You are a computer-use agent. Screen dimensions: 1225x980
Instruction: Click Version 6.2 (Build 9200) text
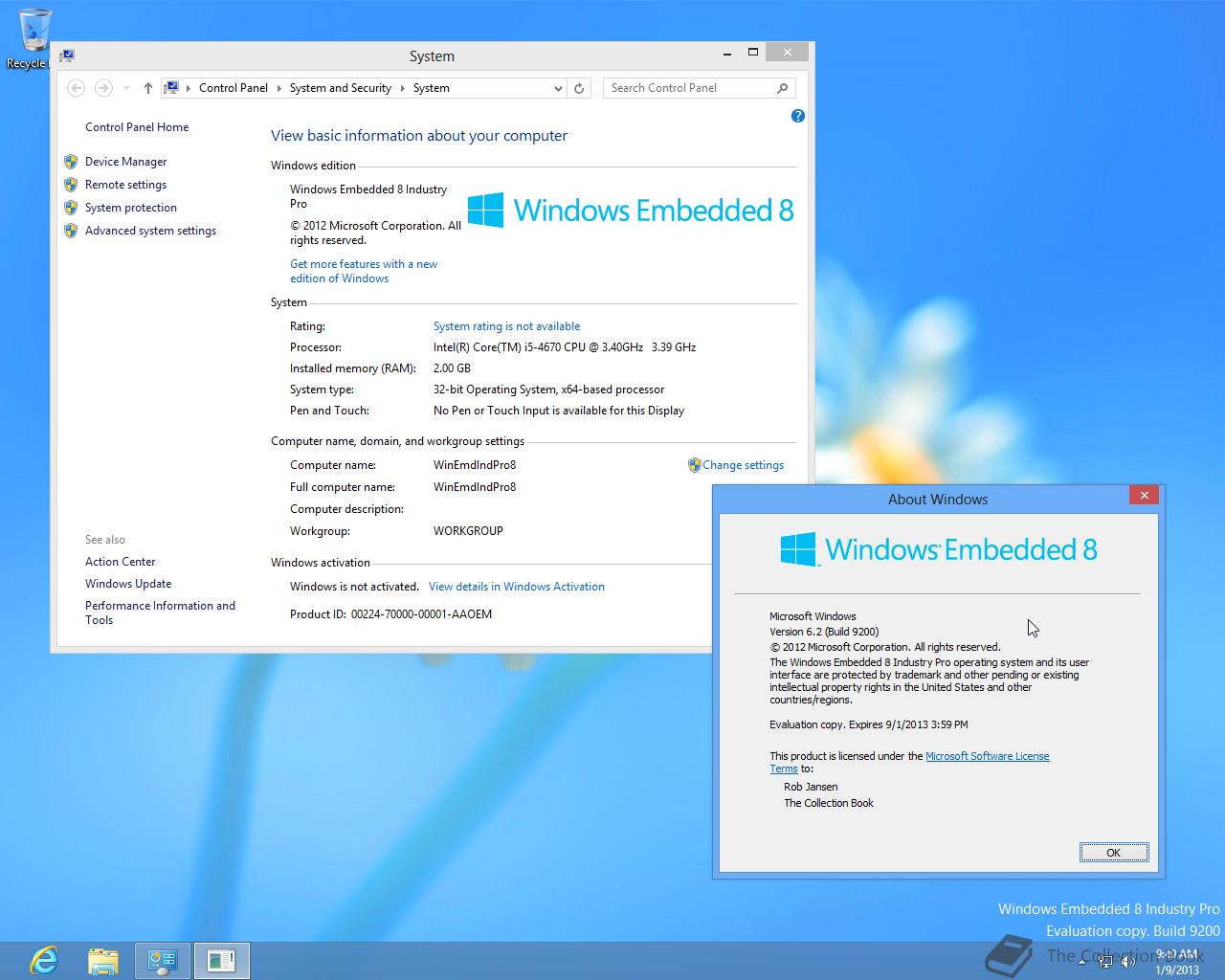pos(824,632)
